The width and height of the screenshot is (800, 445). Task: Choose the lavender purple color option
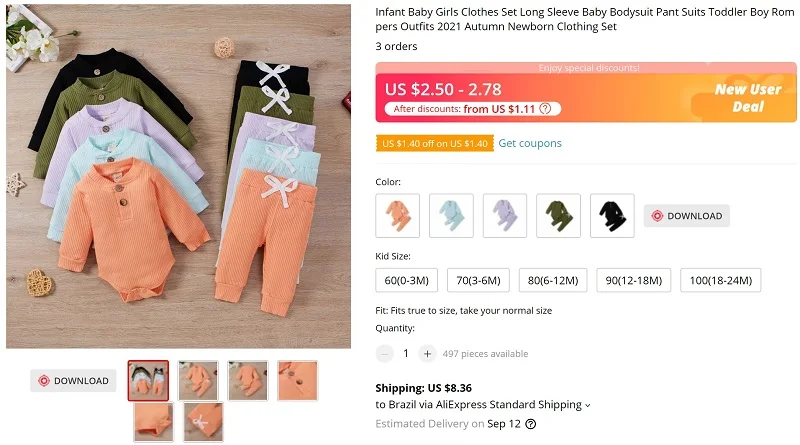click(x=505, y=215)
